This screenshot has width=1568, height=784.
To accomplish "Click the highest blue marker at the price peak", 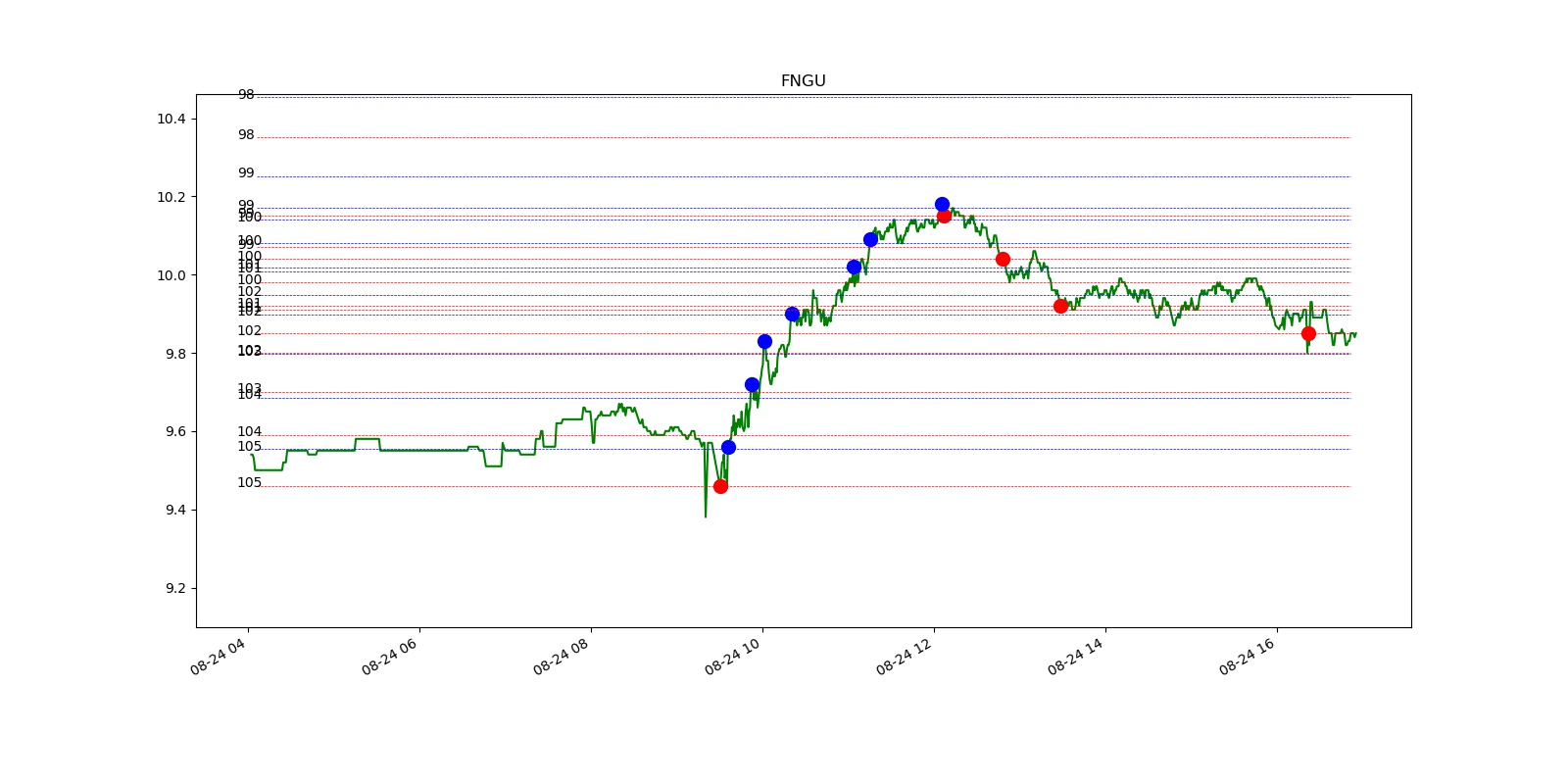I will [x=942, y=204].
